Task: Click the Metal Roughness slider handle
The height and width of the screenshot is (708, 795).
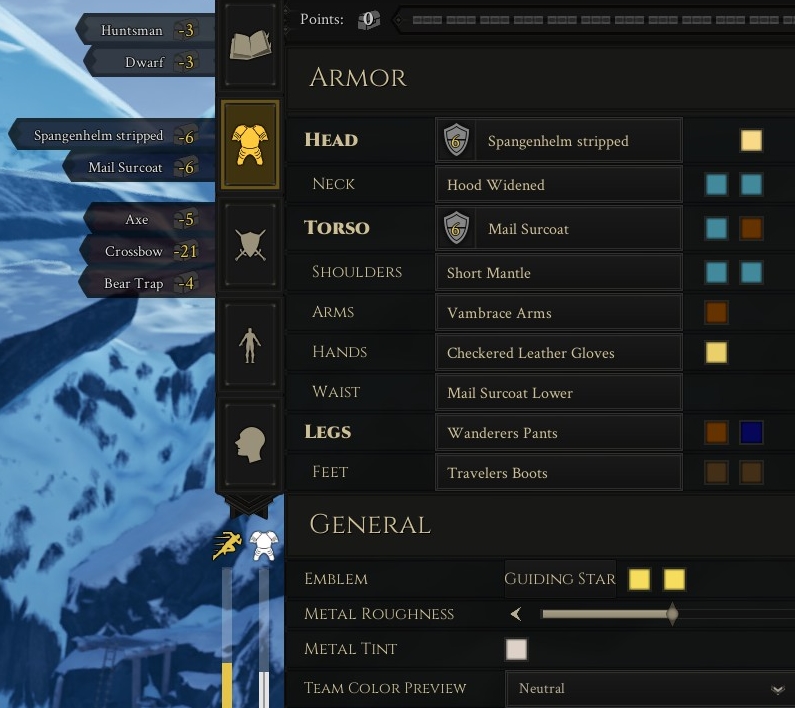Action: point(672,614)
